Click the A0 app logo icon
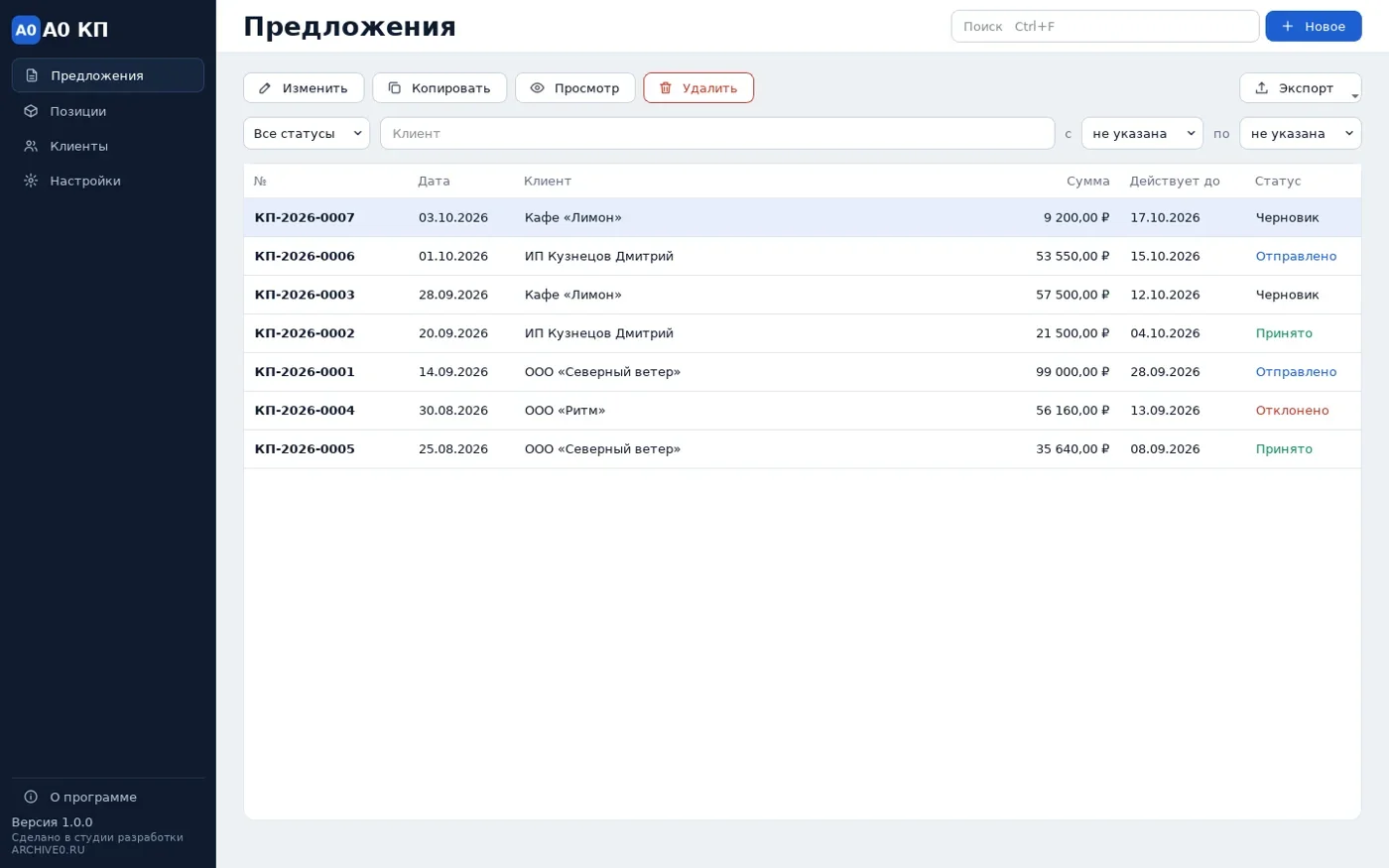Image resolution: width=1389 pixels, height=868 pixels. coord(26,30)
